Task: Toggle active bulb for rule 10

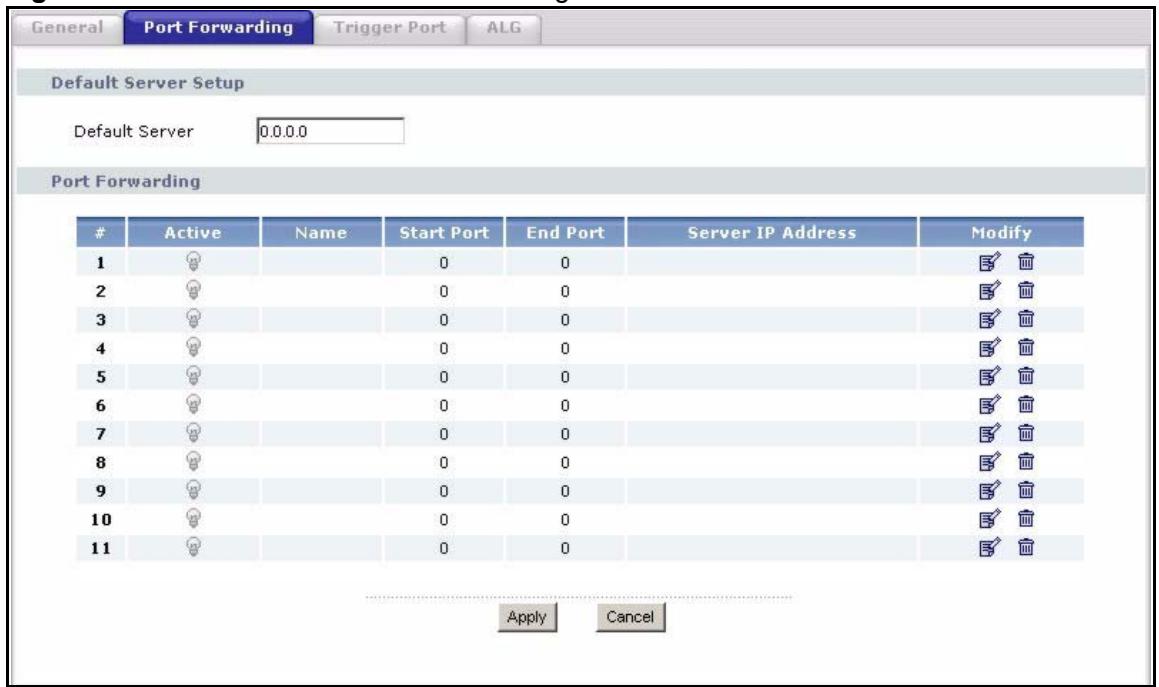Action: click(x=193, y=518)
